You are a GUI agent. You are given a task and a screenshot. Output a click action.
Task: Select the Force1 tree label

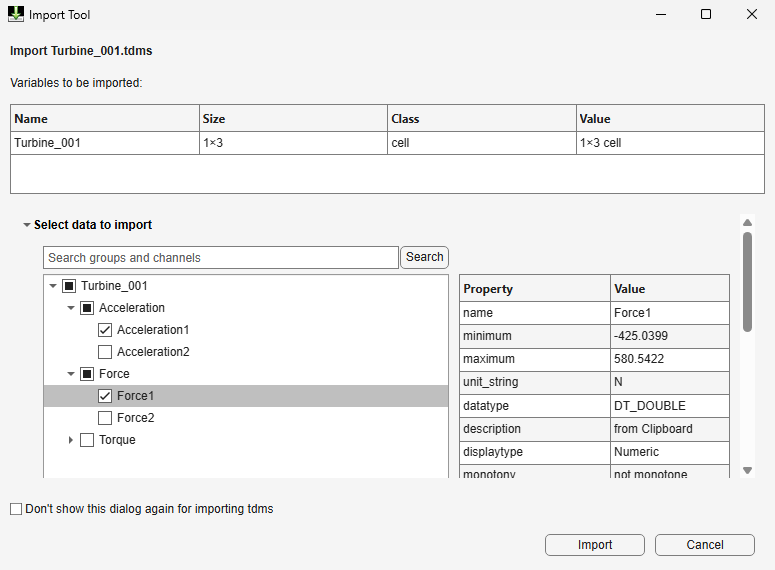tap(135, 396)
